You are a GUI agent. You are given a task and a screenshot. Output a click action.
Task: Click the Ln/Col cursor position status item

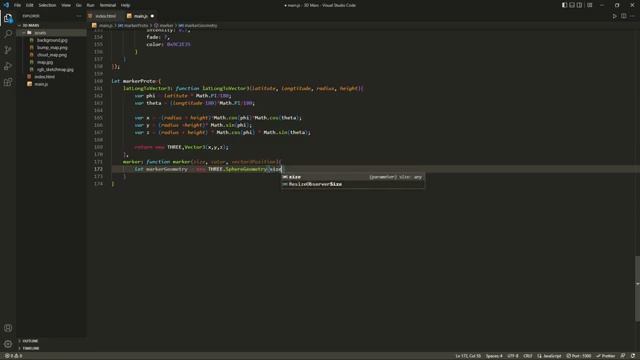pyautogui.click(x=468, y=356)
